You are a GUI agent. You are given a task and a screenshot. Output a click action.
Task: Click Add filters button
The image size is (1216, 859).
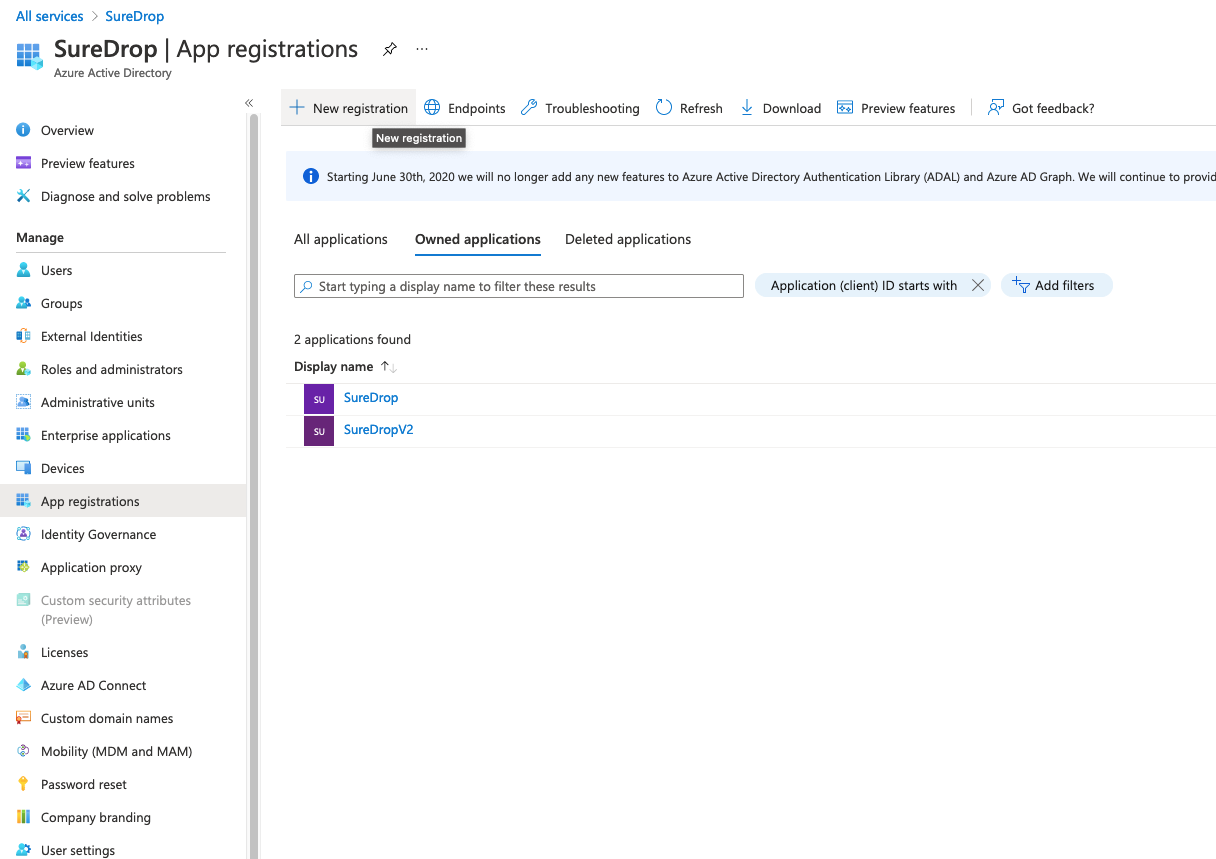[1056, 286]
